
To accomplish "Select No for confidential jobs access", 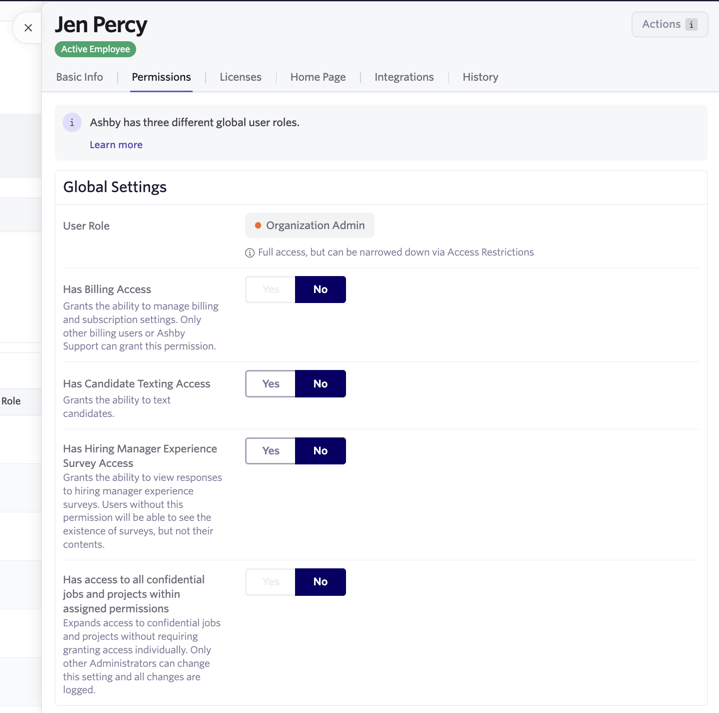I will click(x=320, y=582).
